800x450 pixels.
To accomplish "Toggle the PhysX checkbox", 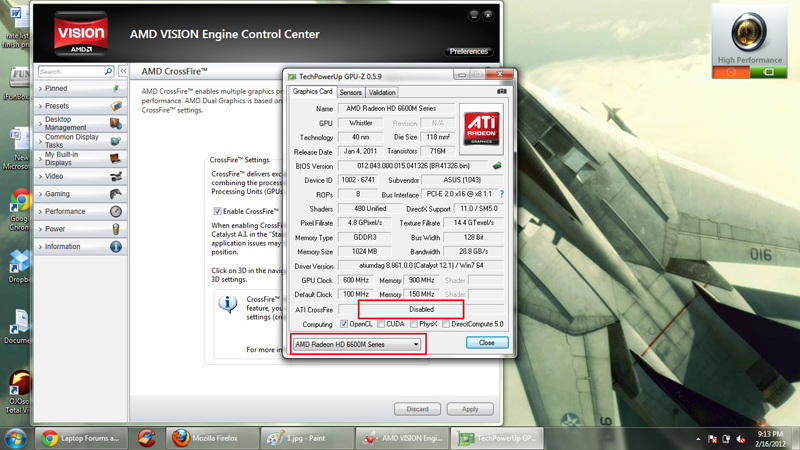I will [414, 324].
